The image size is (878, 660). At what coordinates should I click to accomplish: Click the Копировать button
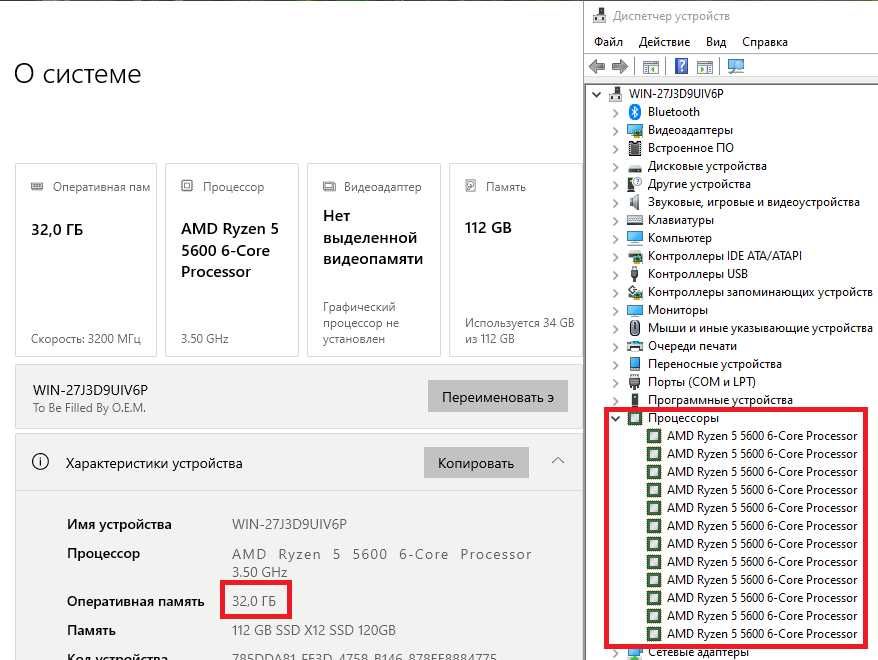click(476, 462)
